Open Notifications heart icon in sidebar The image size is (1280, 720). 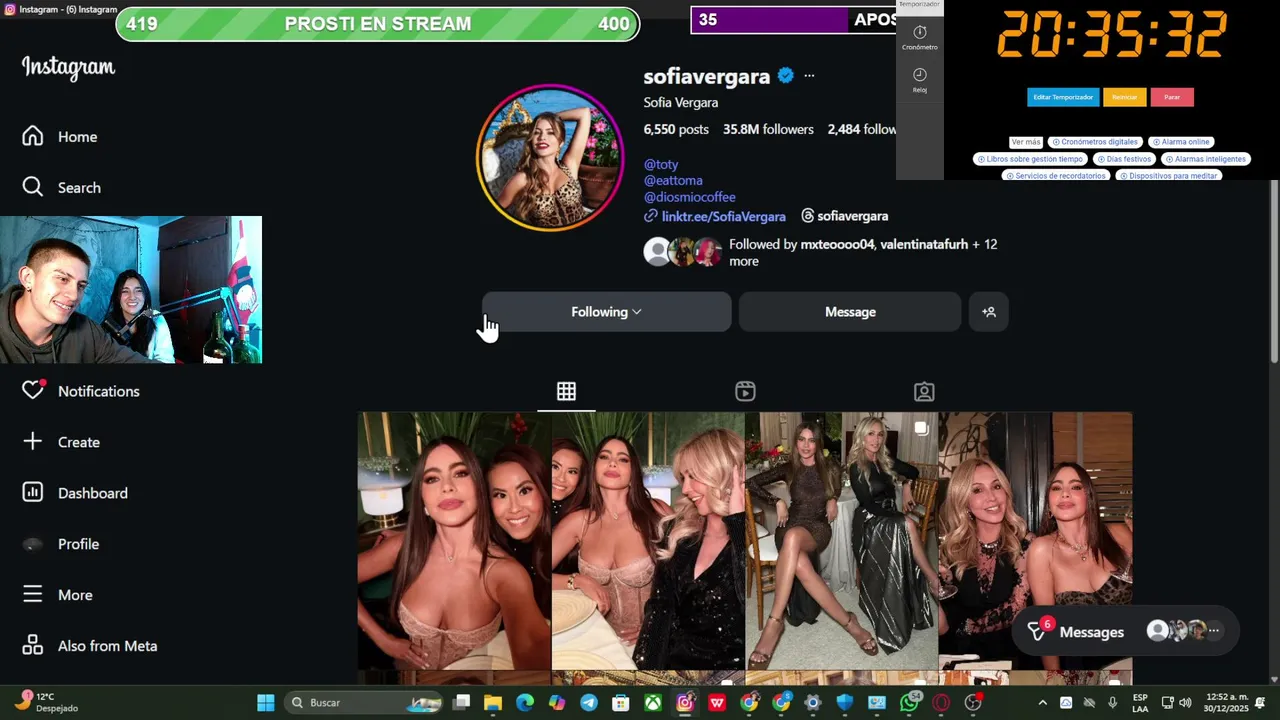pos(33,390)
